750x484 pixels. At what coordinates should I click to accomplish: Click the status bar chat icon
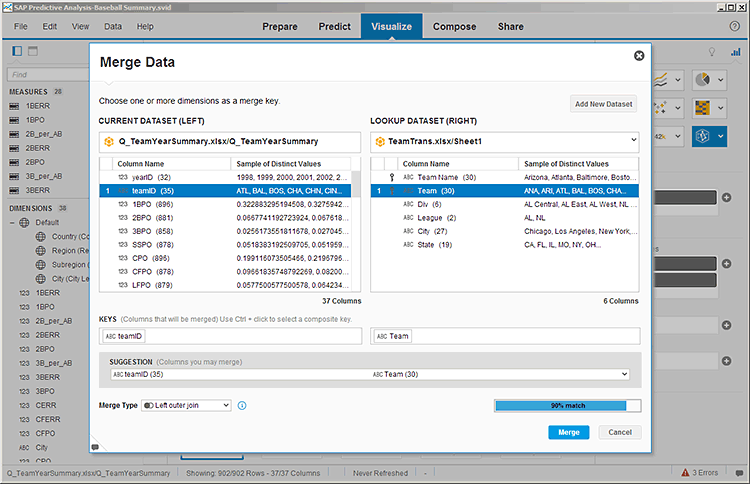click(x=739, y=473)
